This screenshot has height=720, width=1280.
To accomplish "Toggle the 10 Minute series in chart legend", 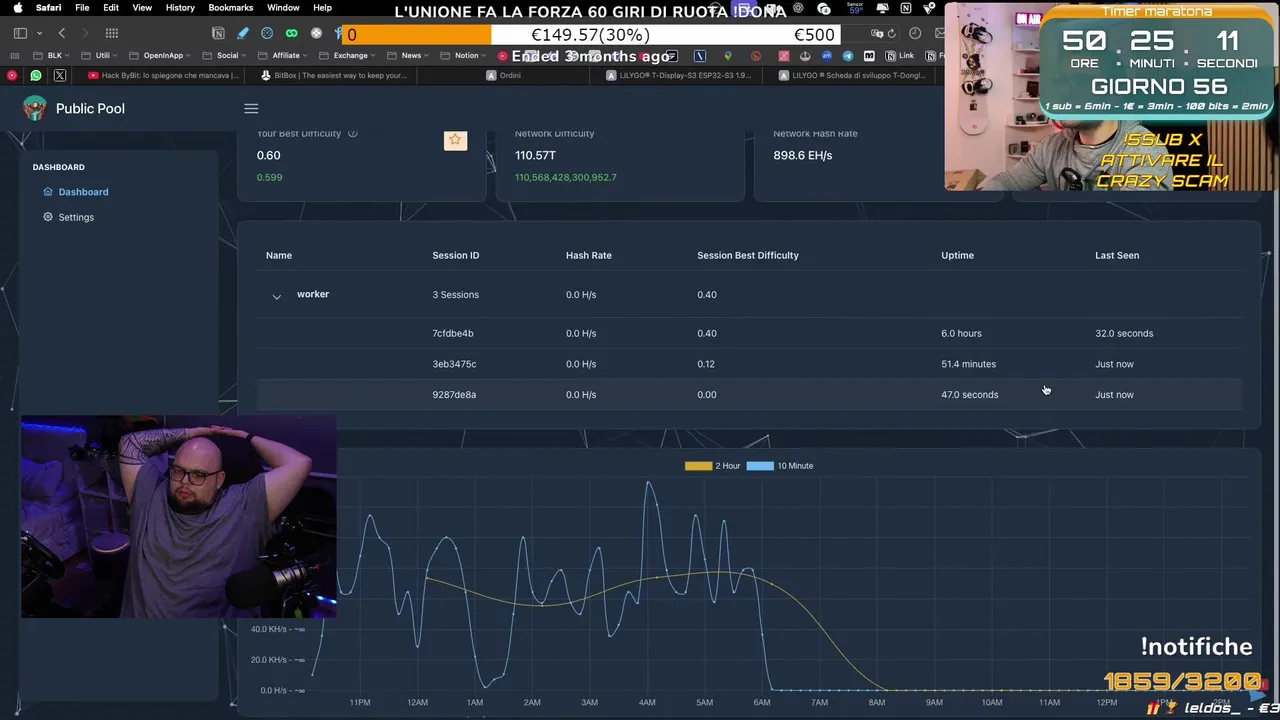I will click(780, 466).
